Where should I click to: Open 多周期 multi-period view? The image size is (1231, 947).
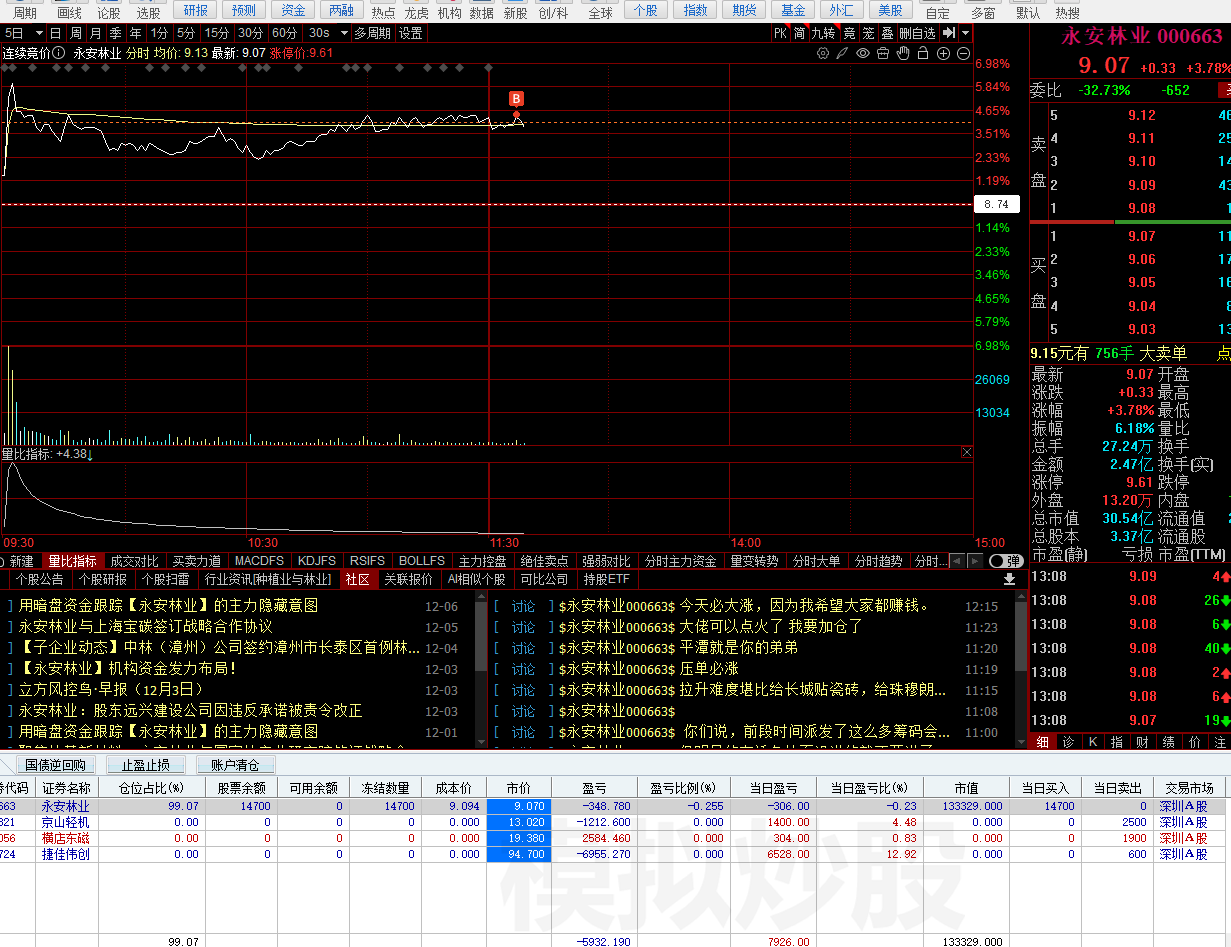point(373,33)
